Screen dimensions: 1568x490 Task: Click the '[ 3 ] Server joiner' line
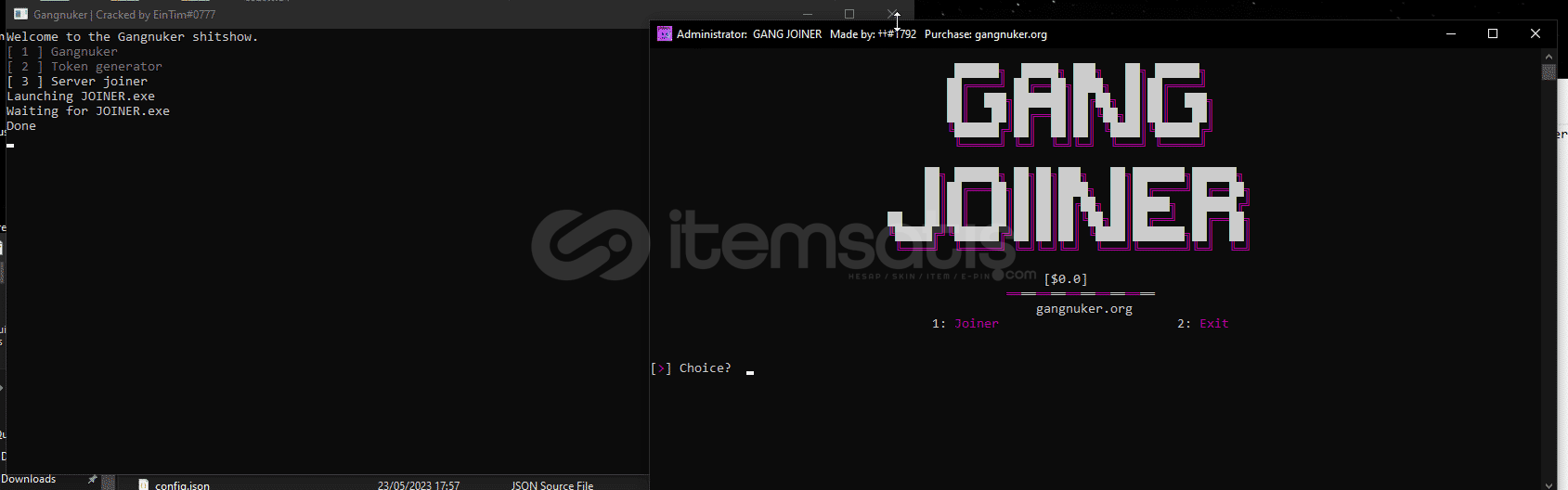[77, 82]
